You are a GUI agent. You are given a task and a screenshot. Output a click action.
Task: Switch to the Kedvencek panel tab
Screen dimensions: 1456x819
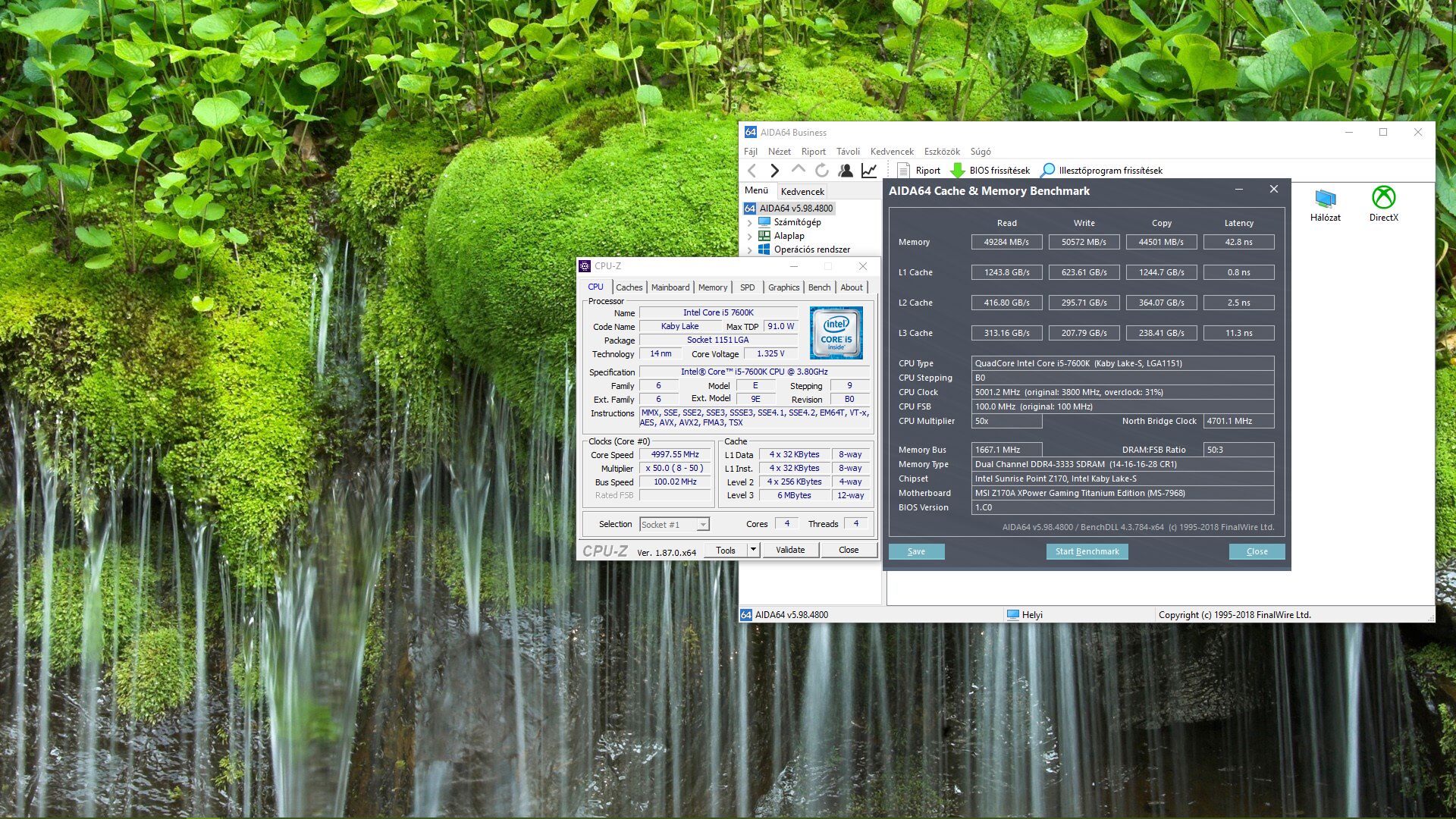802,192
